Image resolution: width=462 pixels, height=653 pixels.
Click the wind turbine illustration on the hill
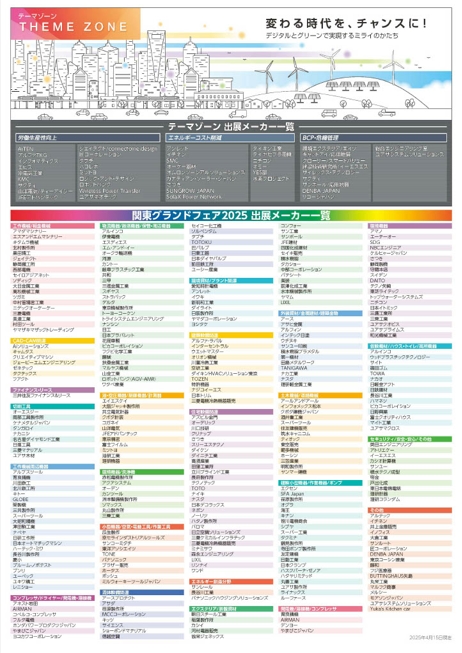(332, 63)
